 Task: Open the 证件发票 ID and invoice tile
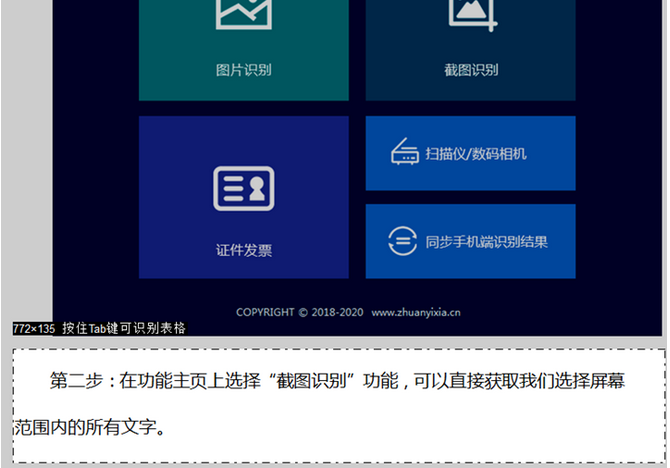pos(244,197)
